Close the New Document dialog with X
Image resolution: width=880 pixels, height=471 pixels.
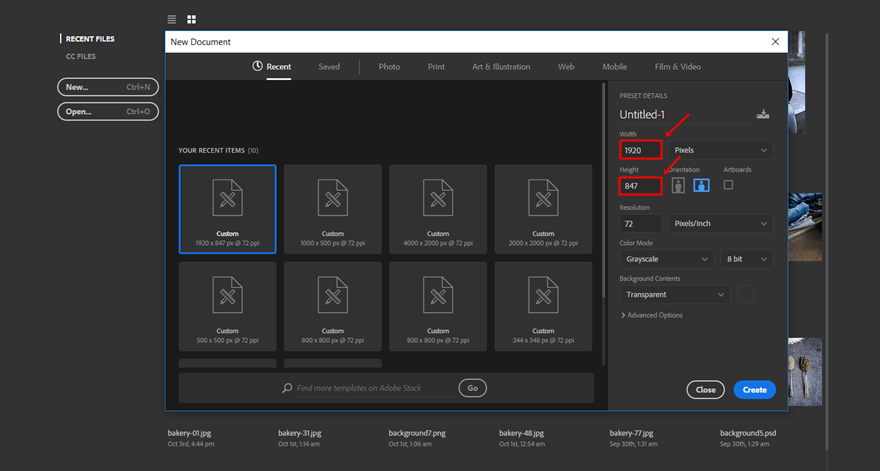coord(775,42)
